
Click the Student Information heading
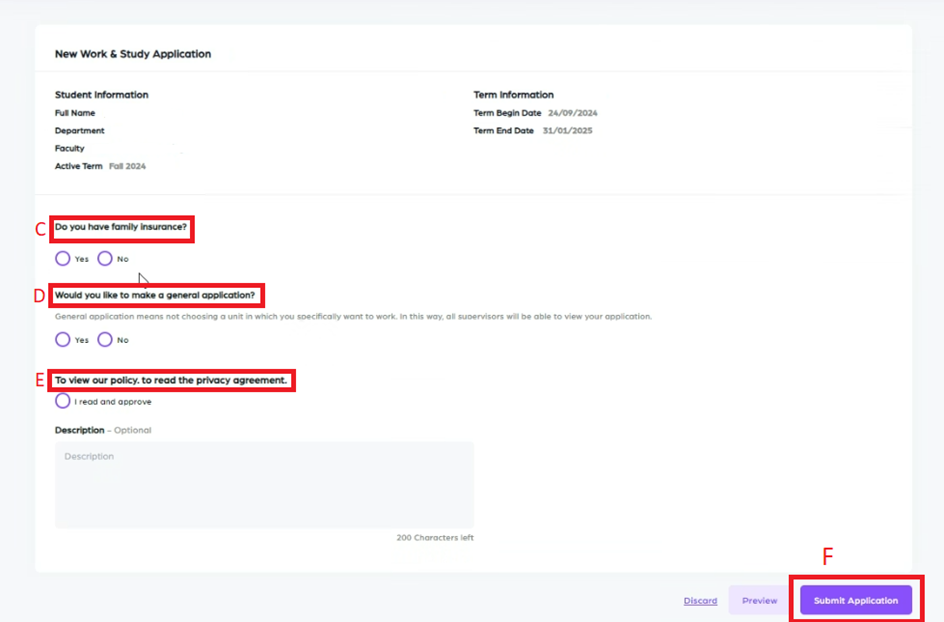(101, 95)
